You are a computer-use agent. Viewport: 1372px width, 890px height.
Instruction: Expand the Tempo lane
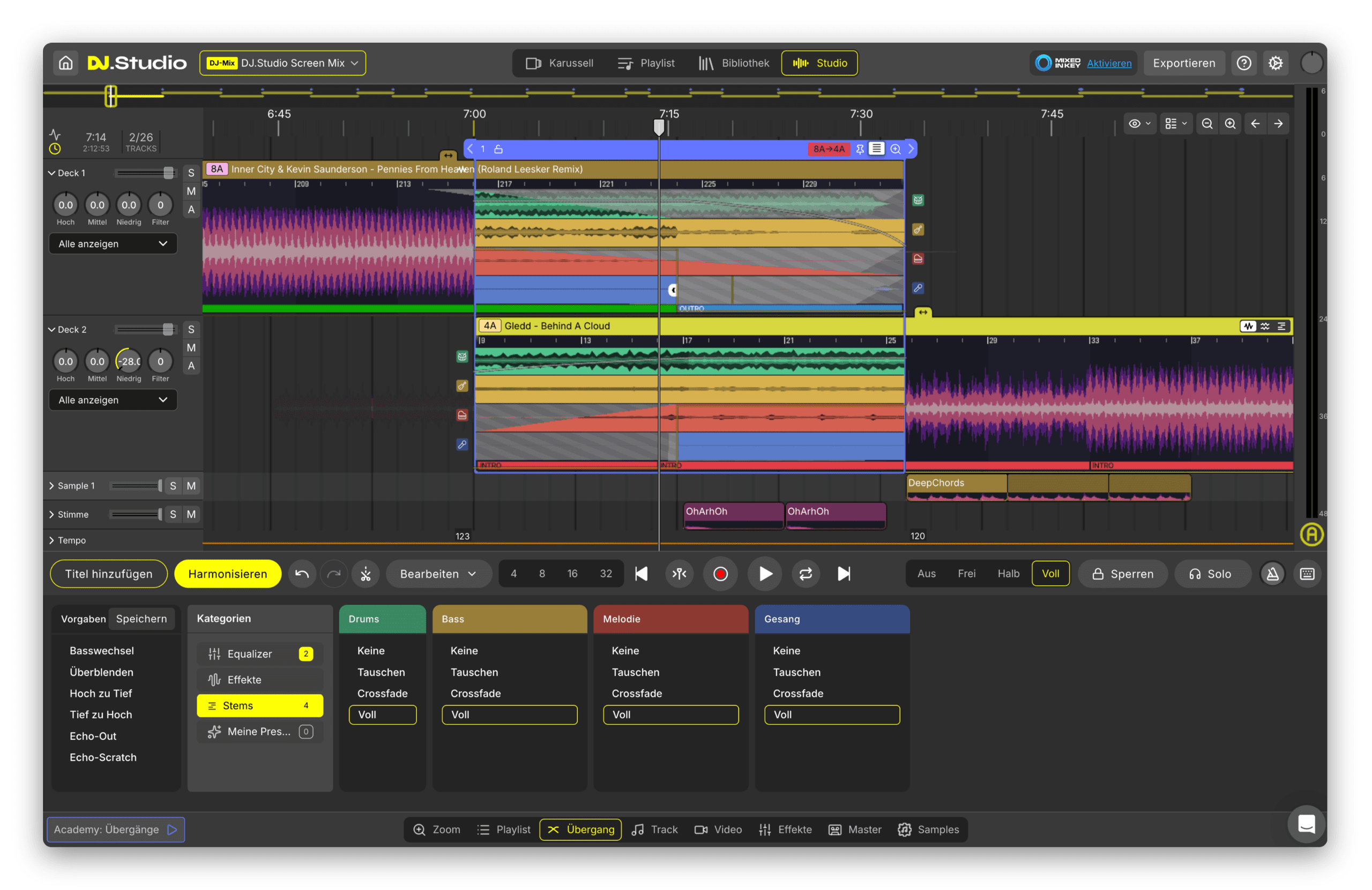[52, 540]
